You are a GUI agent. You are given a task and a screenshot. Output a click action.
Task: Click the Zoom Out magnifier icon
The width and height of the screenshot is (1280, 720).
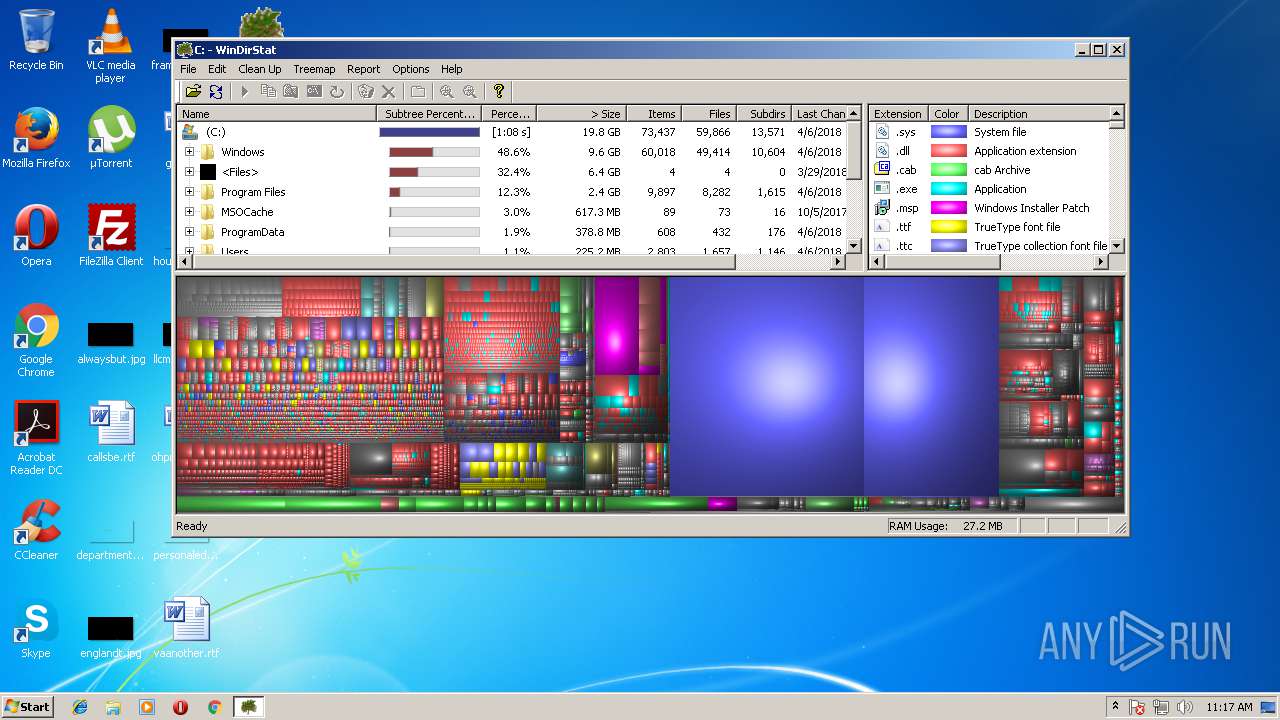click(469, 91)
